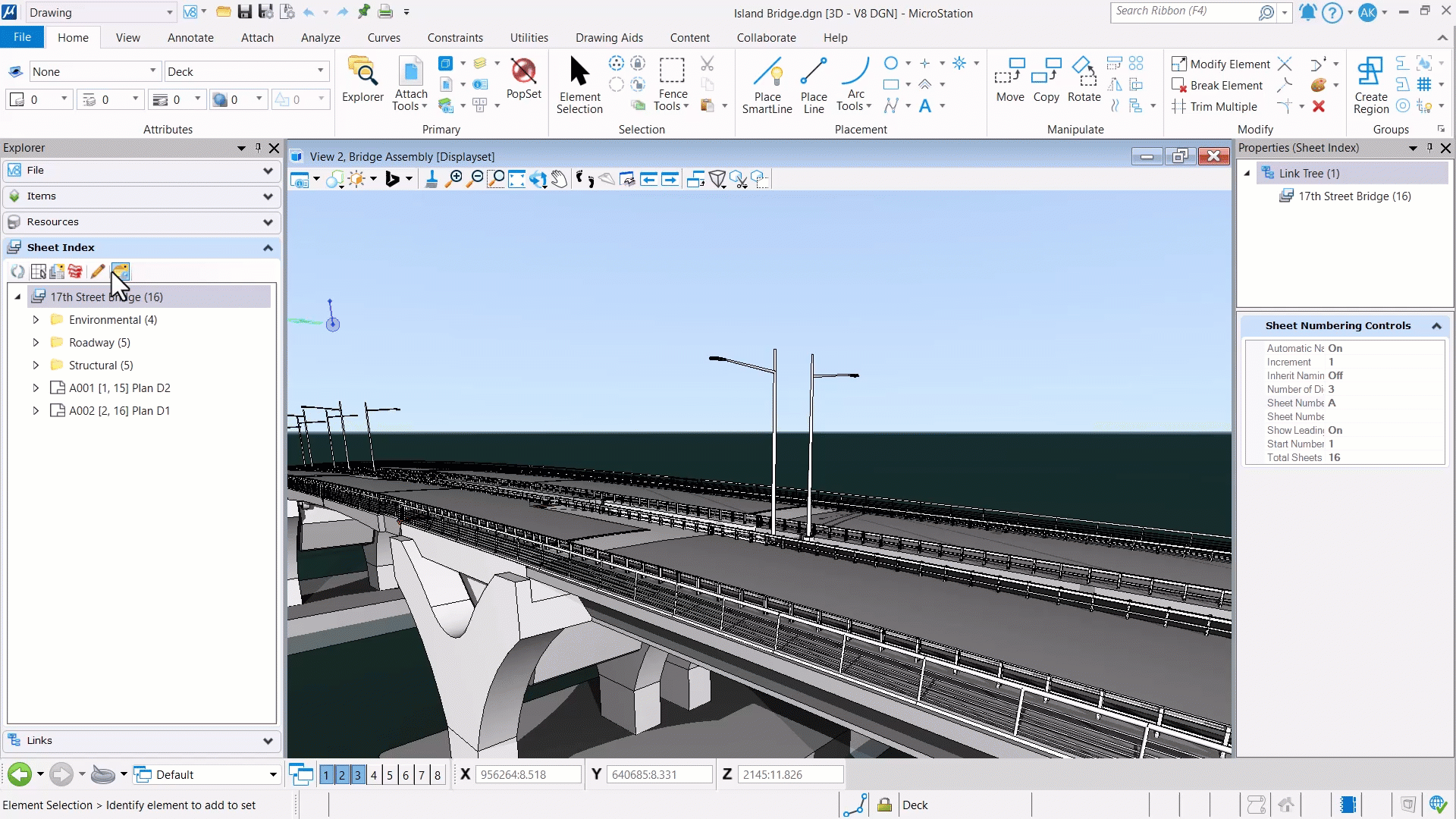1456x819 pixels.
Task: Select the Rotate tool in Manipulate
Action: coord(1084,80)
